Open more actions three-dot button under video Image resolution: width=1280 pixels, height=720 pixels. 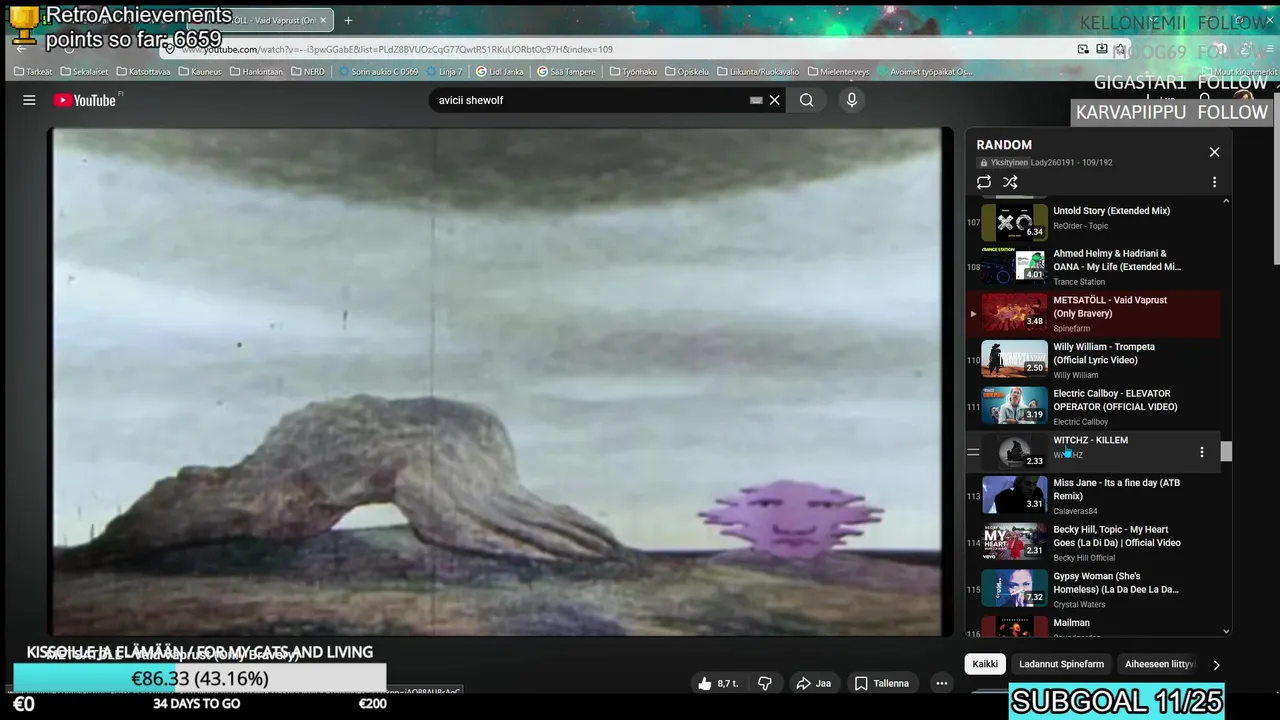(x=941, y=683)
